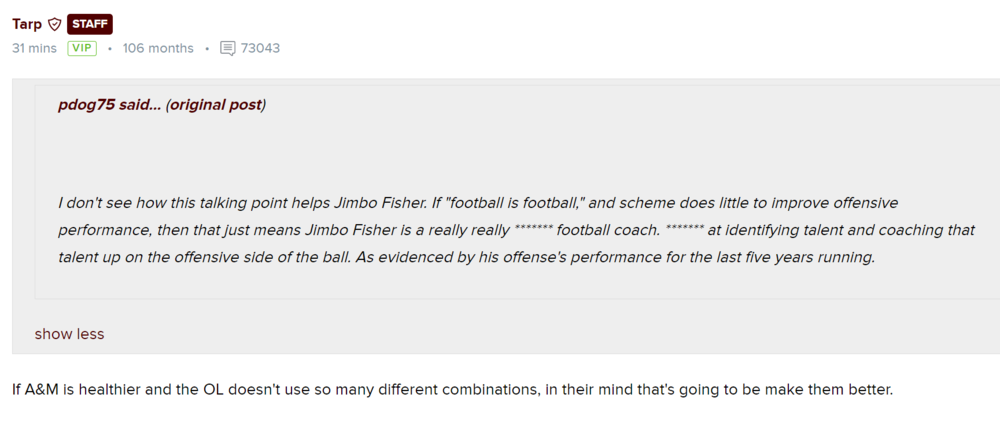Click the green VIP badge
Screen dimensions: 1000x424
82,48
